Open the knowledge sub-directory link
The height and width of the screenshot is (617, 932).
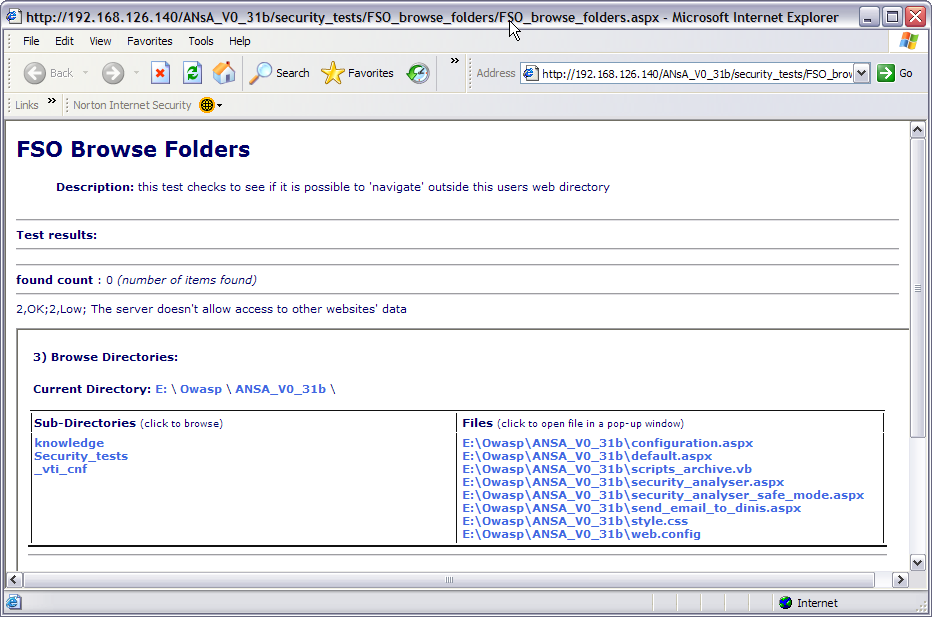(69, 443)
